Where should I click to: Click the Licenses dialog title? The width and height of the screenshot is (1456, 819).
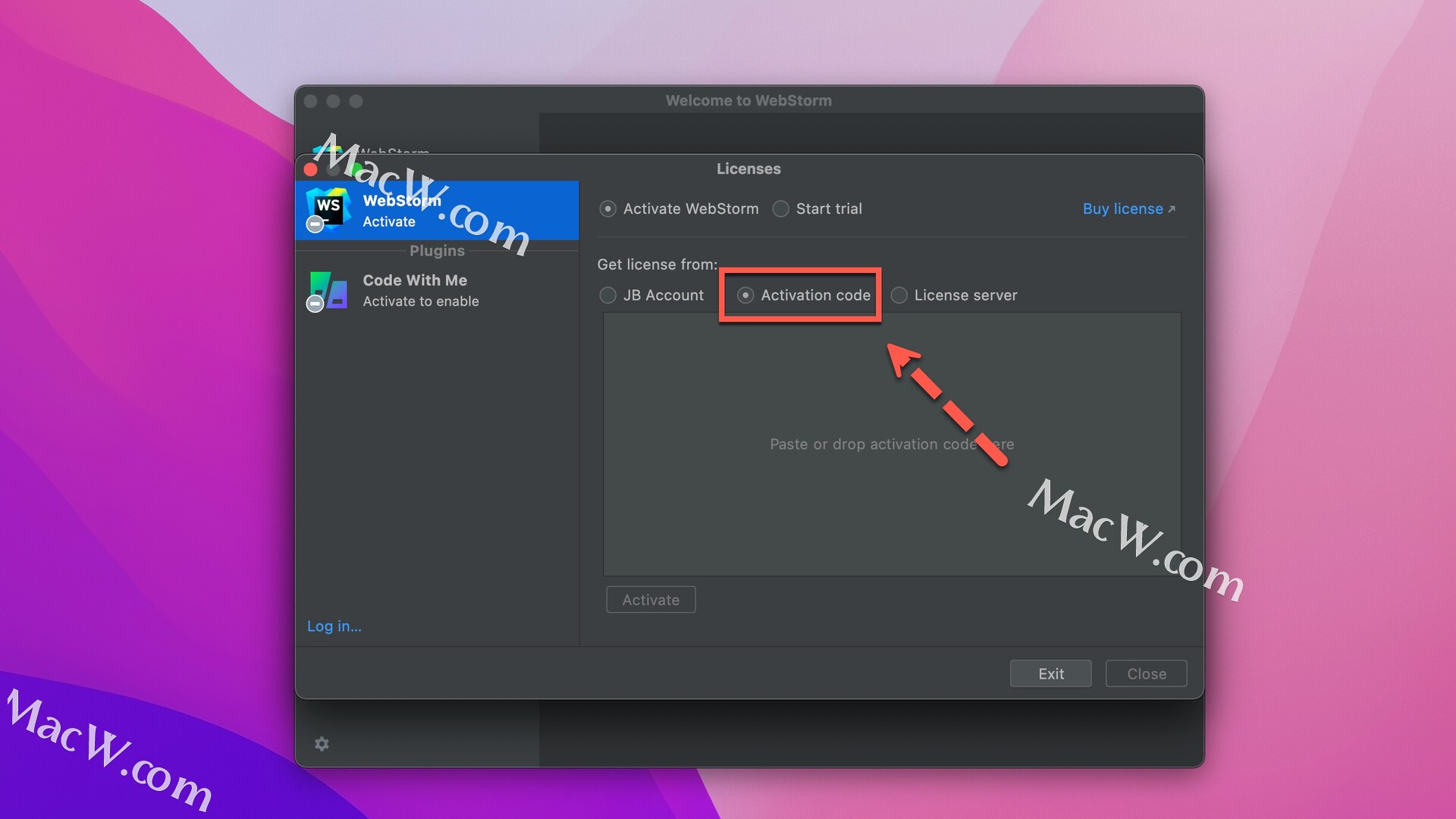point(748,169)
